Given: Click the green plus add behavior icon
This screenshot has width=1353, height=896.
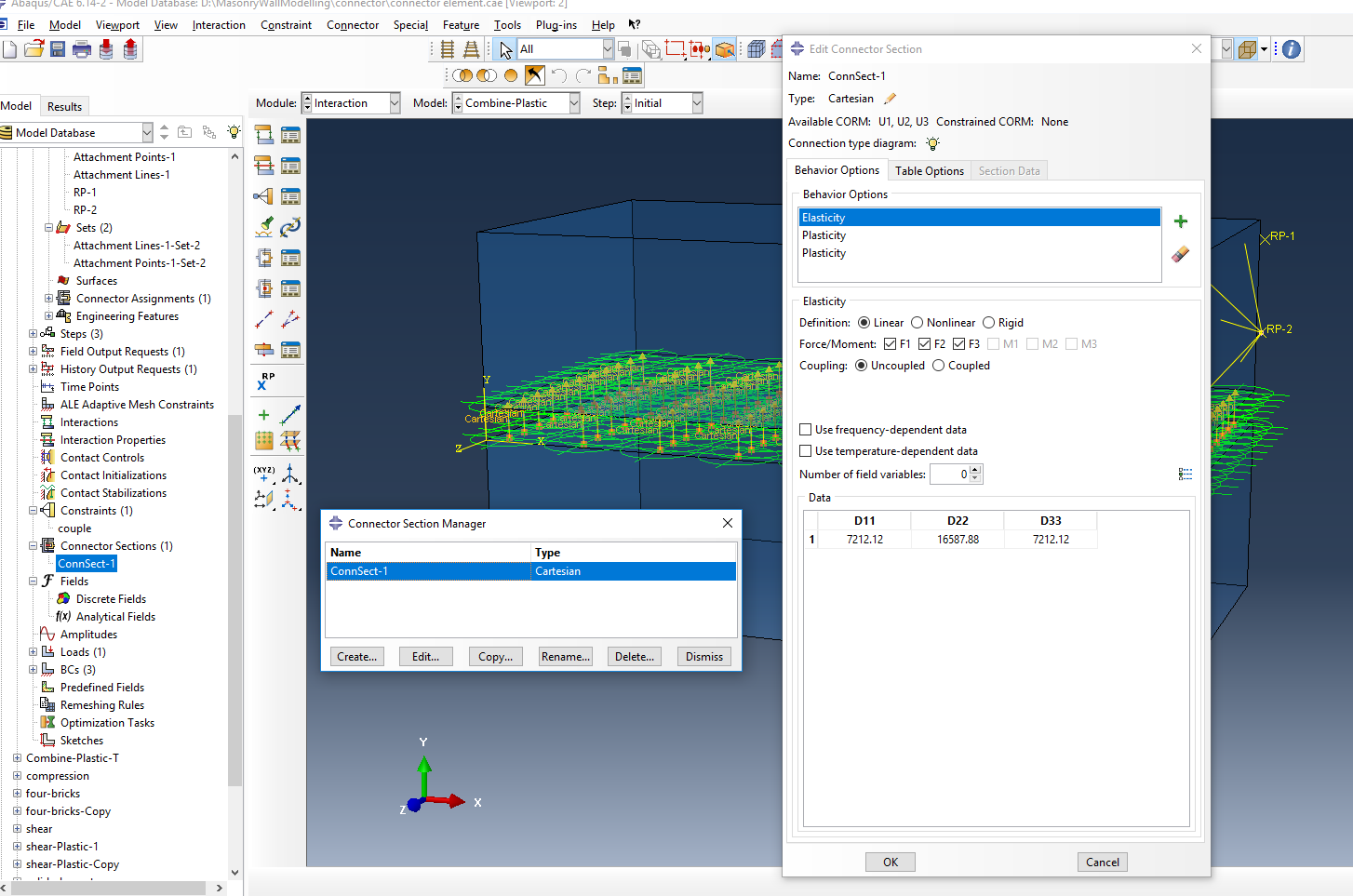Looking at the screenshot, I should point(1180,221).
